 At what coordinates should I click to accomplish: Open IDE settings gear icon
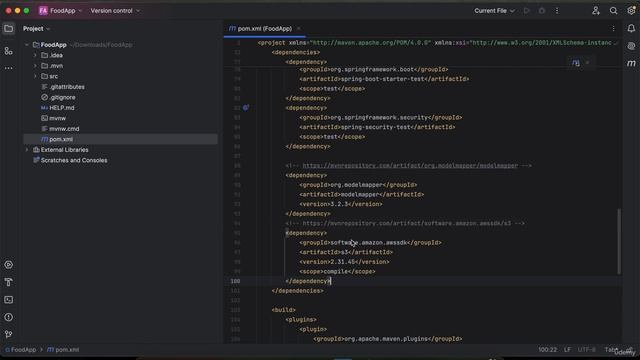[x=631, y=11]
